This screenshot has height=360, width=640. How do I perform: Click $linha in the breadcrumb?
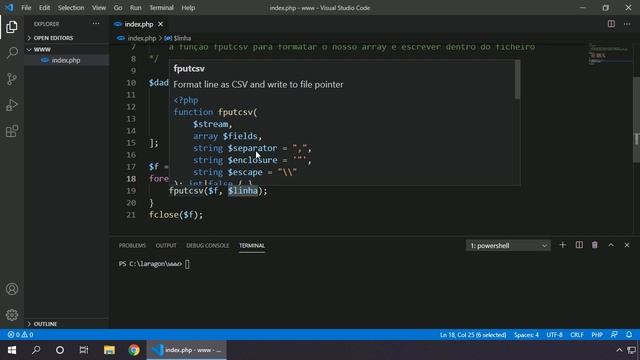click(x=182, y=38)
